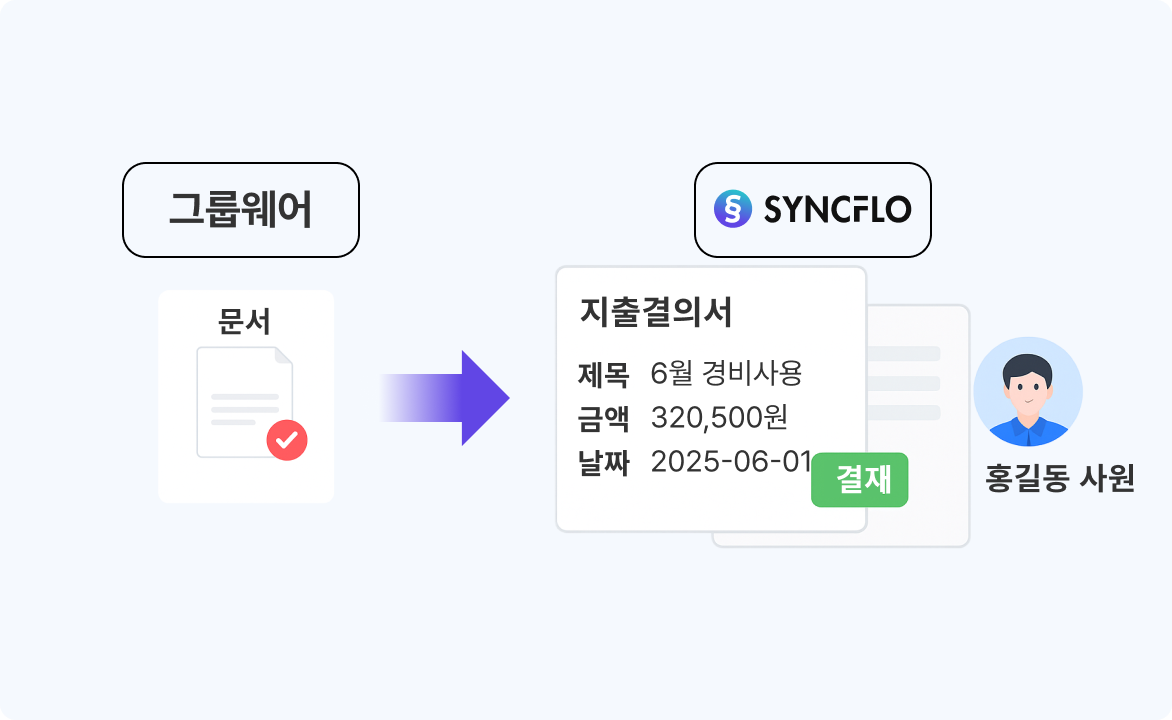Select the 6월 경비사용 title value

tap(726, 374)
